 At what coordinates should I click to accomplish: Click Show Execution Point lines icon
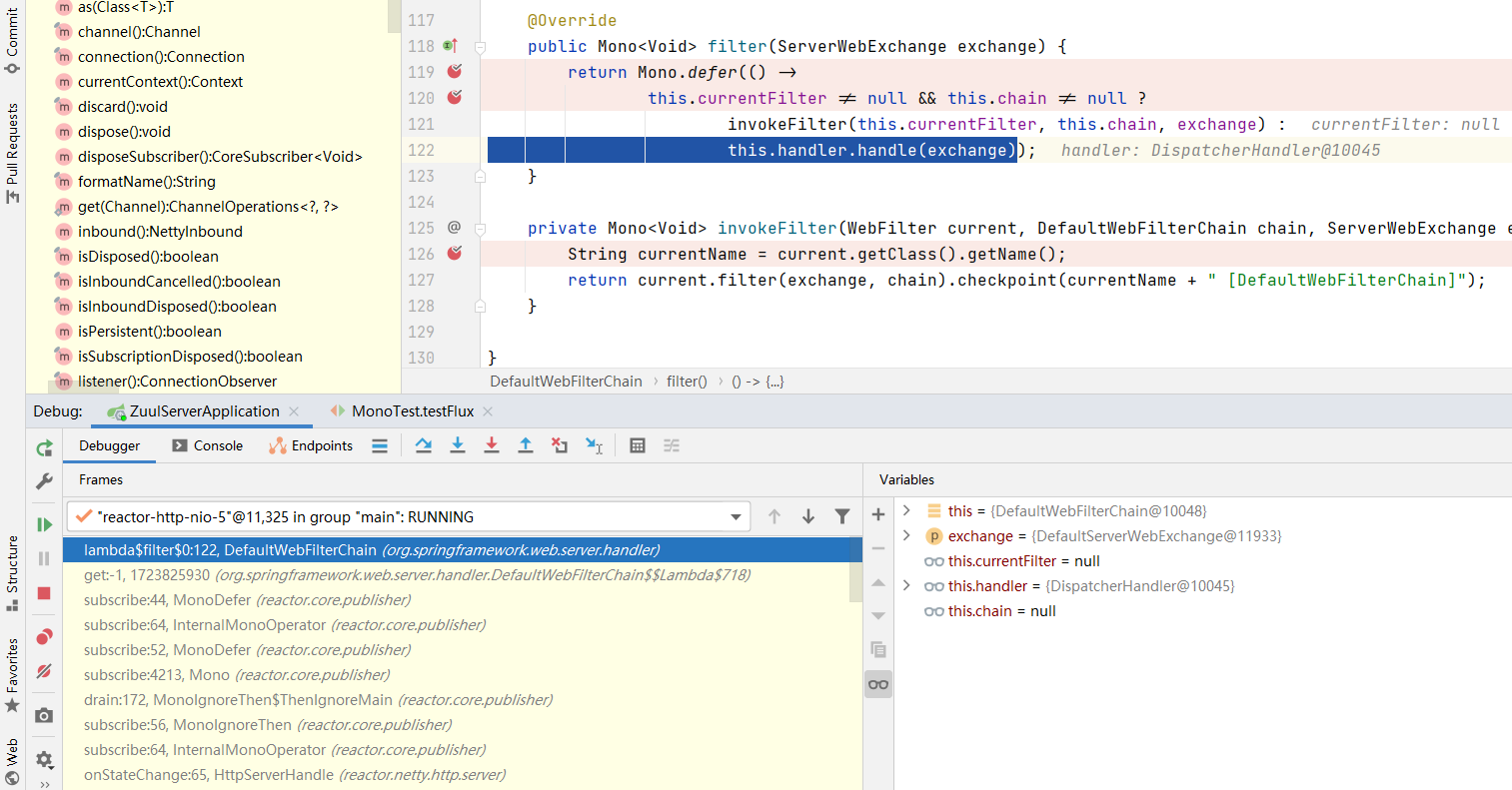pyautogui.click(x=380, y=445)
